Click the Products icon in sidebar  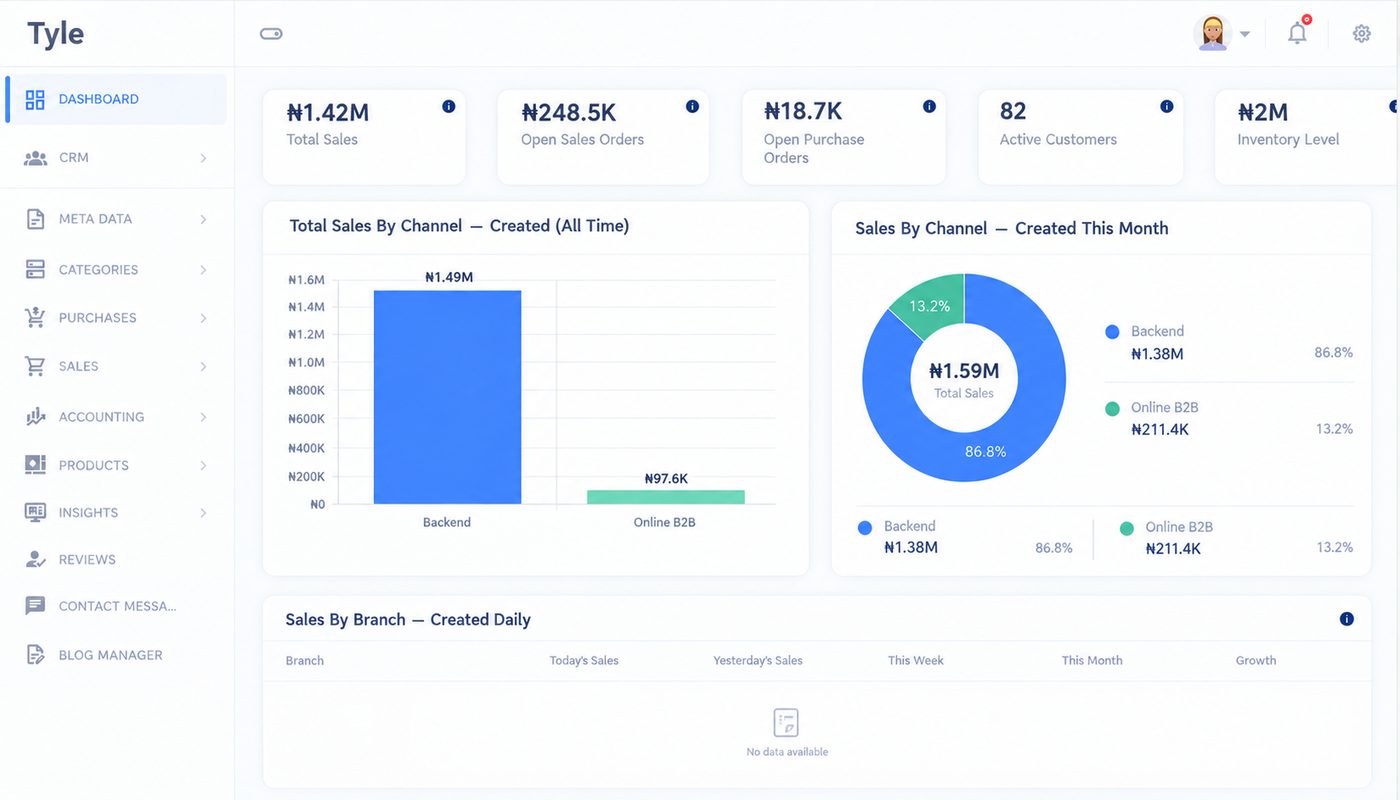(x=35, y=465)
